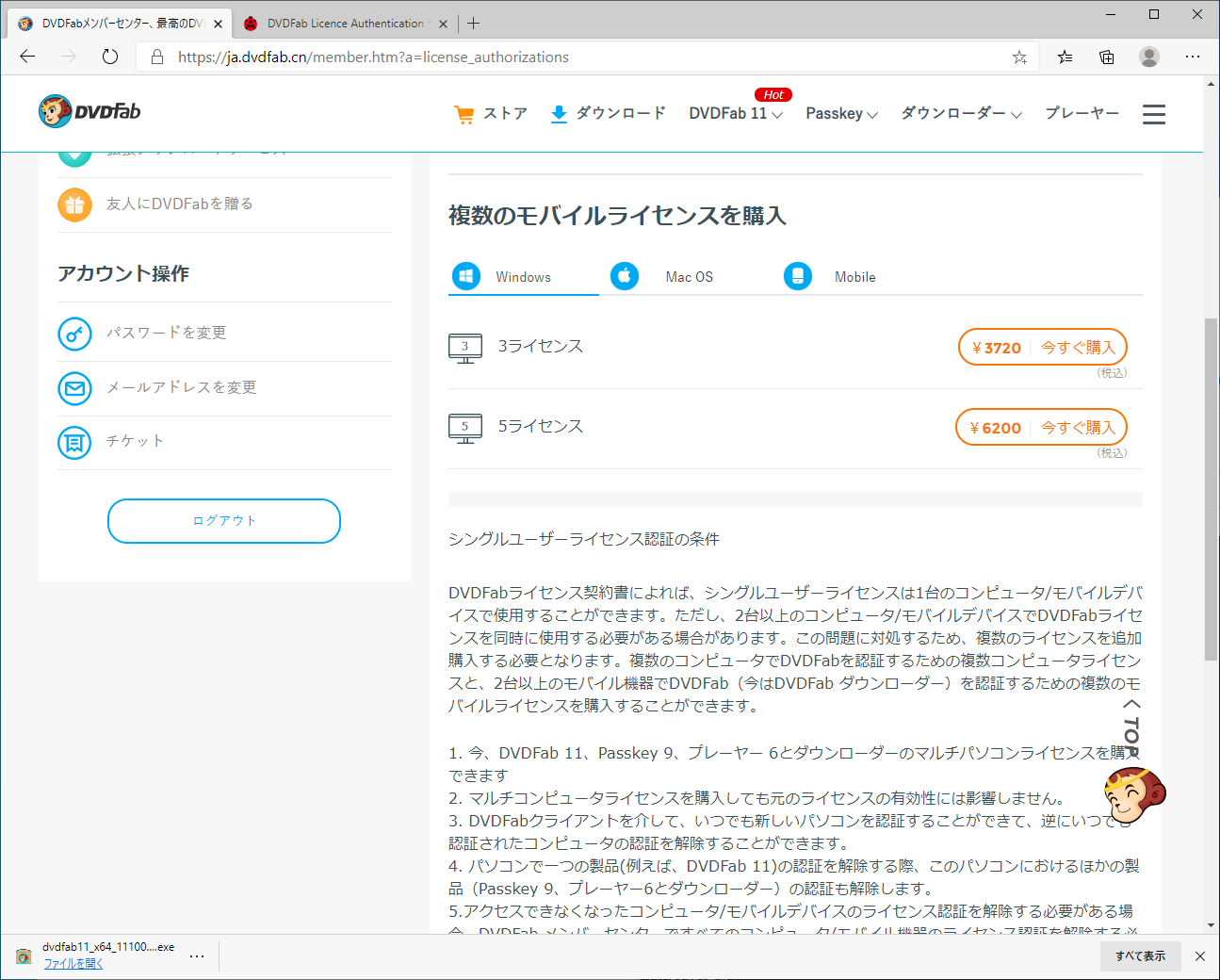Open the favorites list icon

1065,57
